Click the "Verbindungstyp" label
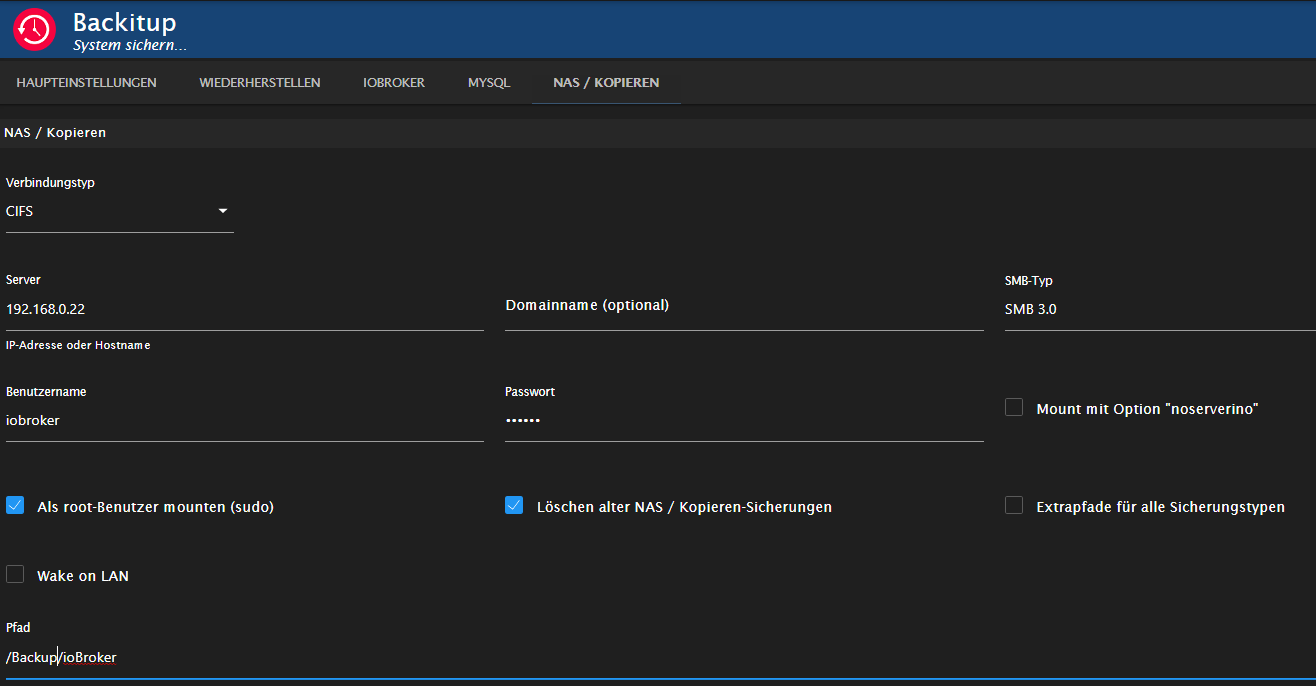The height and width of the screenshot is (686, 1316). click(x=50, y=183)
